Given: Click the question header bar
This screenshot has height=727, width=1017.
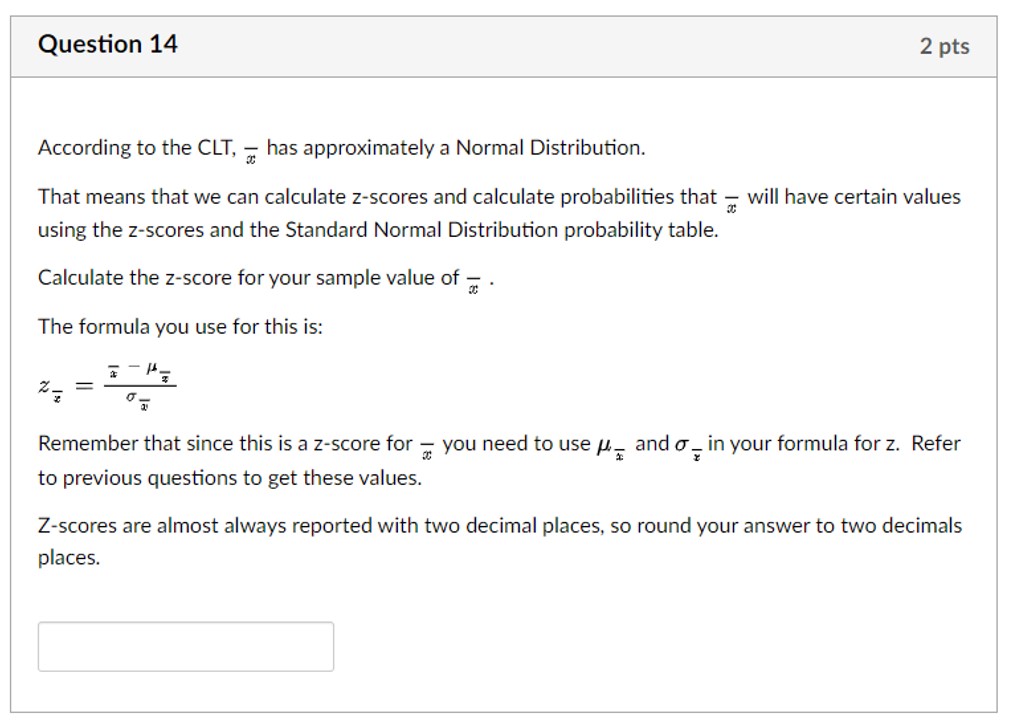Looking at the screenshot, I should point(508,44).
